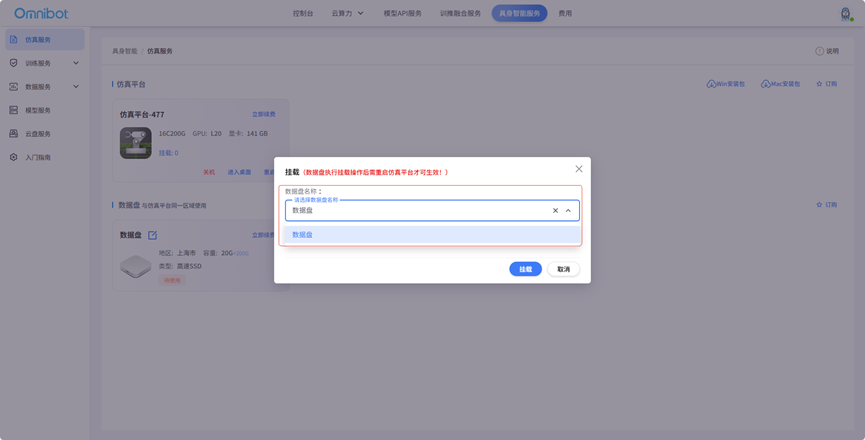Click the 数据服务 icon in sidebar
Viewport: 865px width, 440px height.
point(14,87)
